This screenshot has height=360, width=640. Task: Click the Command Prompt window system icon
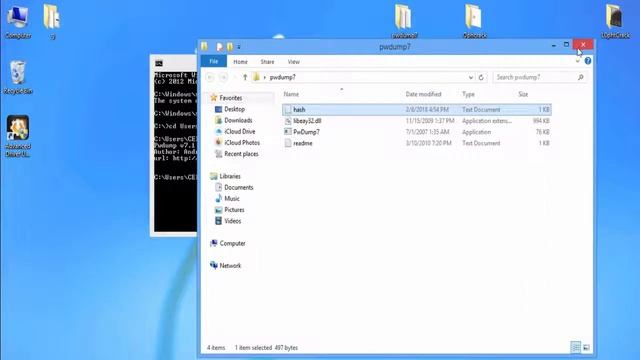click(x=159, y=63)
